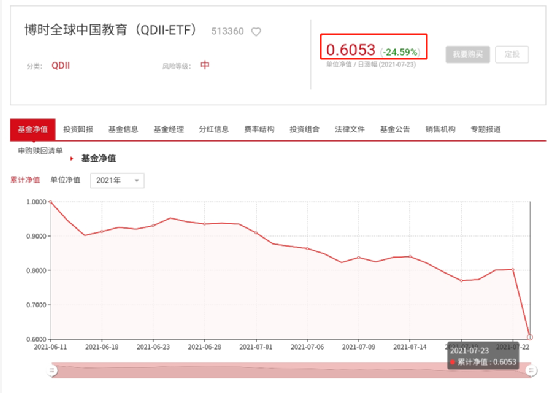Click the 定投 button
This screenshot has height=393, width=553.
tap(512, 54)
